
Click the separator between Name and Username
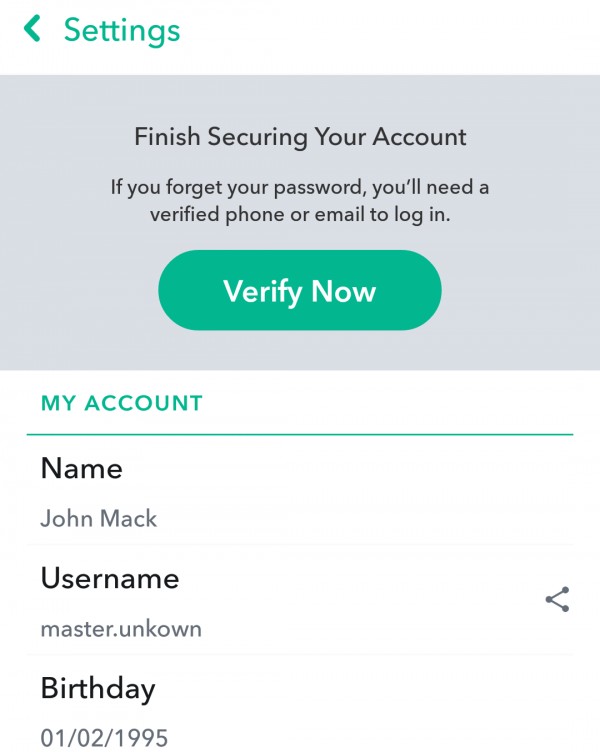300,545
